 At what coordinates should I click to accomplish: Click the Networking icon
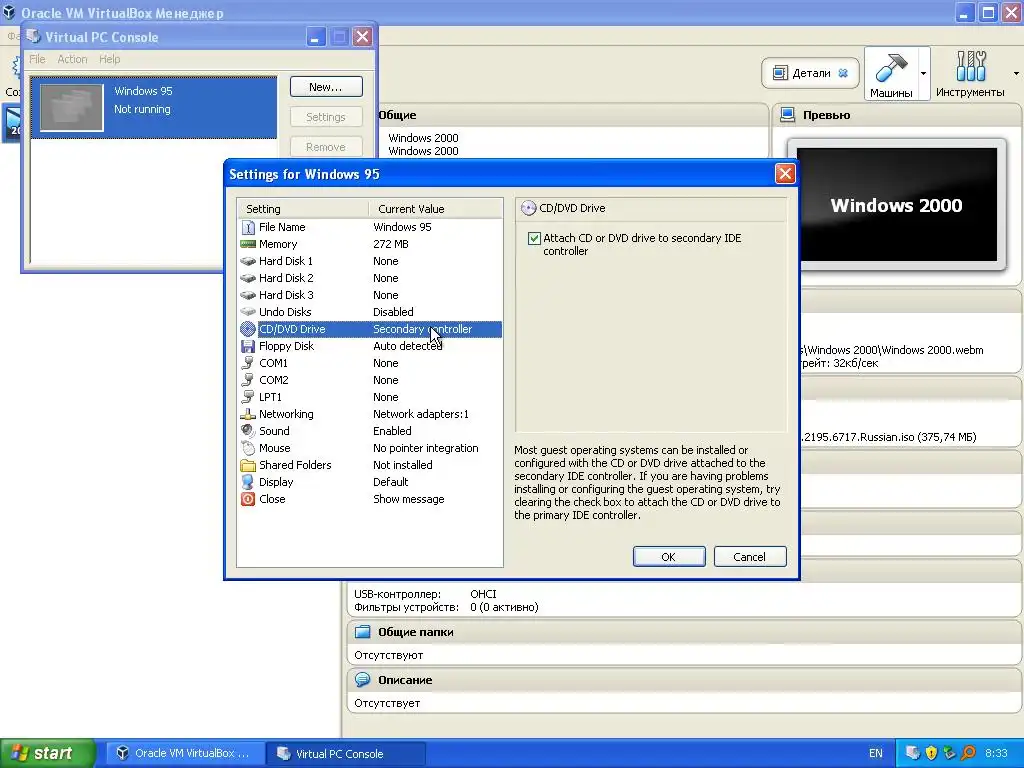pos(248,414)
